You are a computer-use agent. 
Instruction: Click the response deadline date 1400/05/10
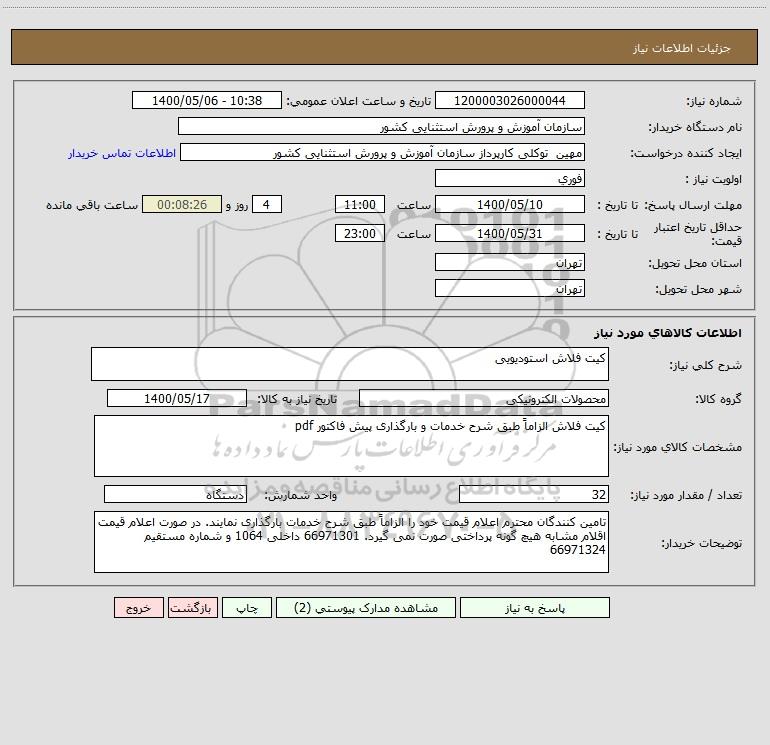tap(510, 204)
